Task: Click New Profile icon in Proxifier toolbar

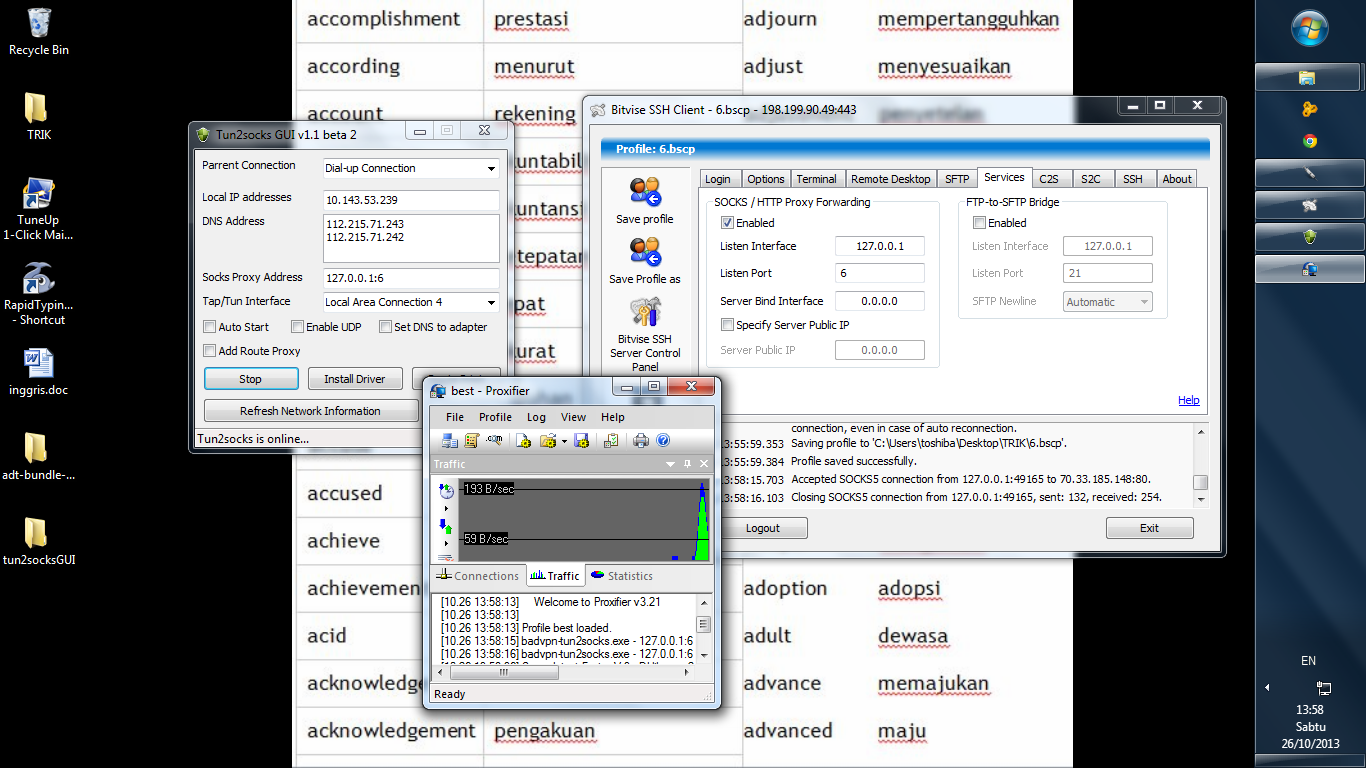Action: [x=523, y=441]
